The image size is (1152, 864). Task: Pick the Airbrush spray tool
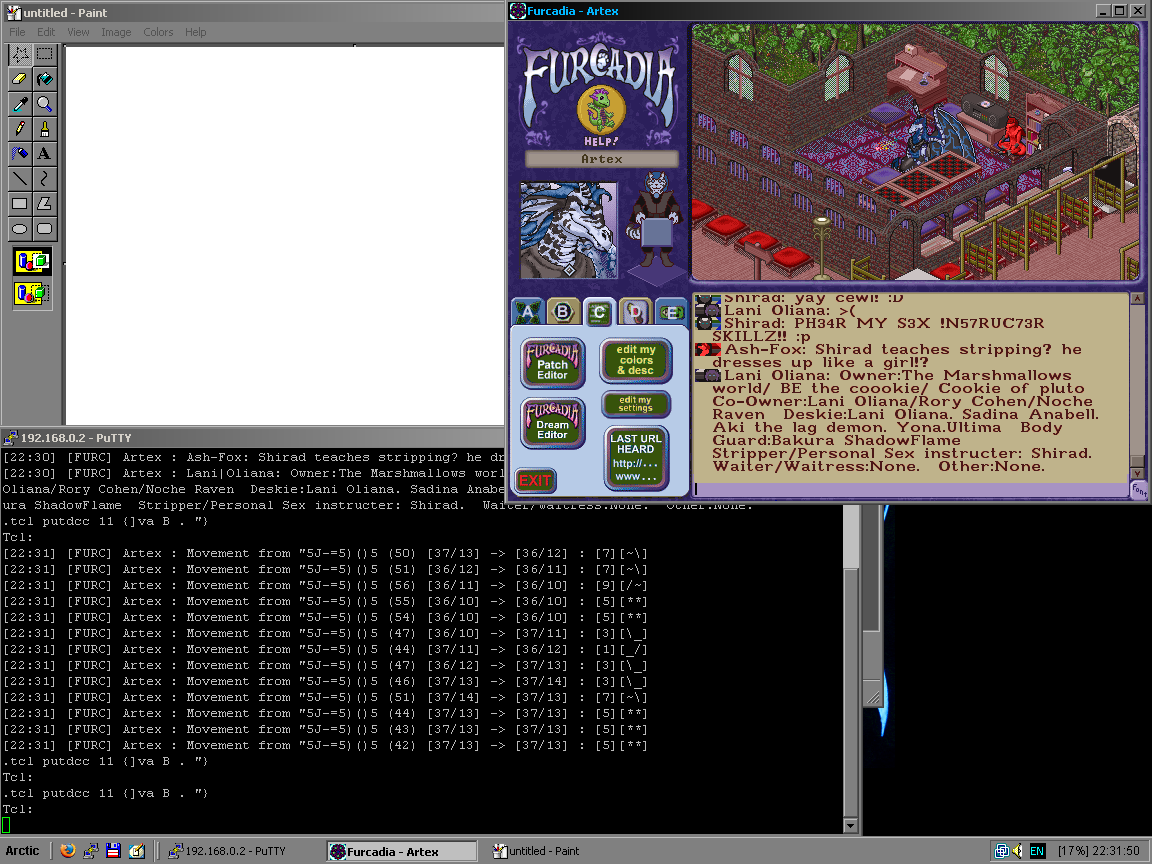click(20, 154)
